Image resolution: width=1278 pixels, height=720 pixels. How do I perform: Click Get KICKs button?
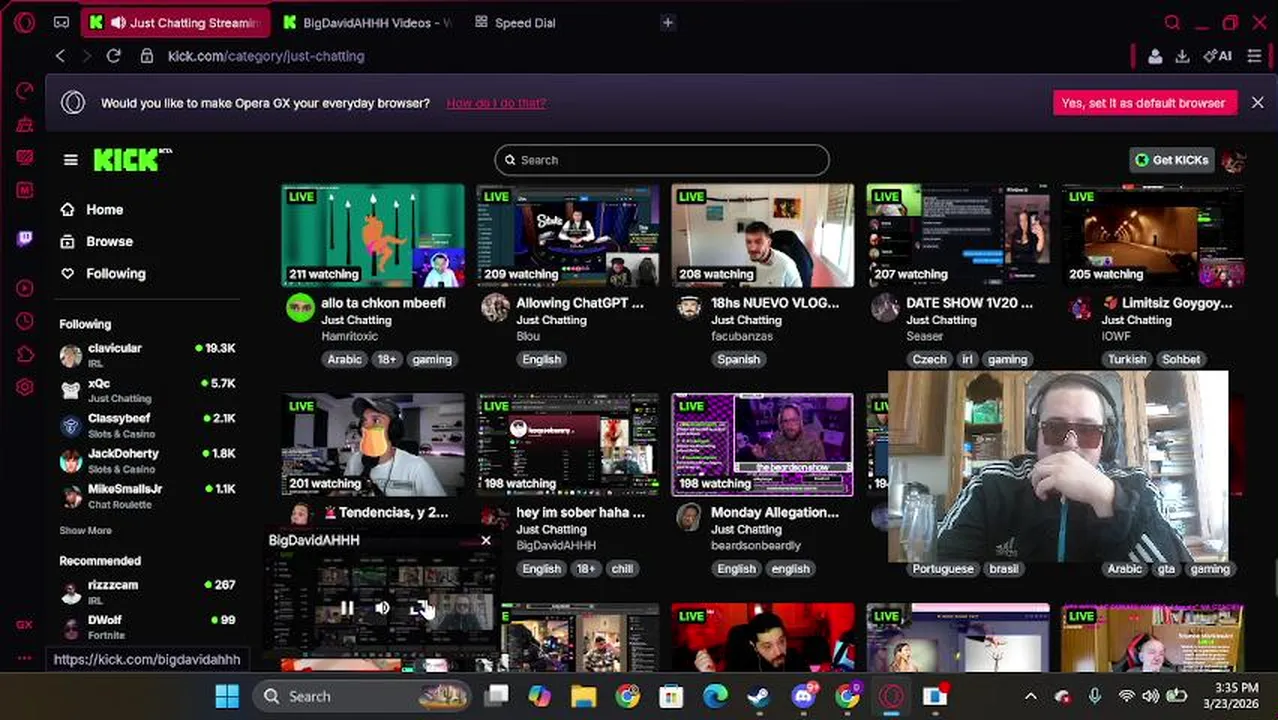[x=1171, y=160]
